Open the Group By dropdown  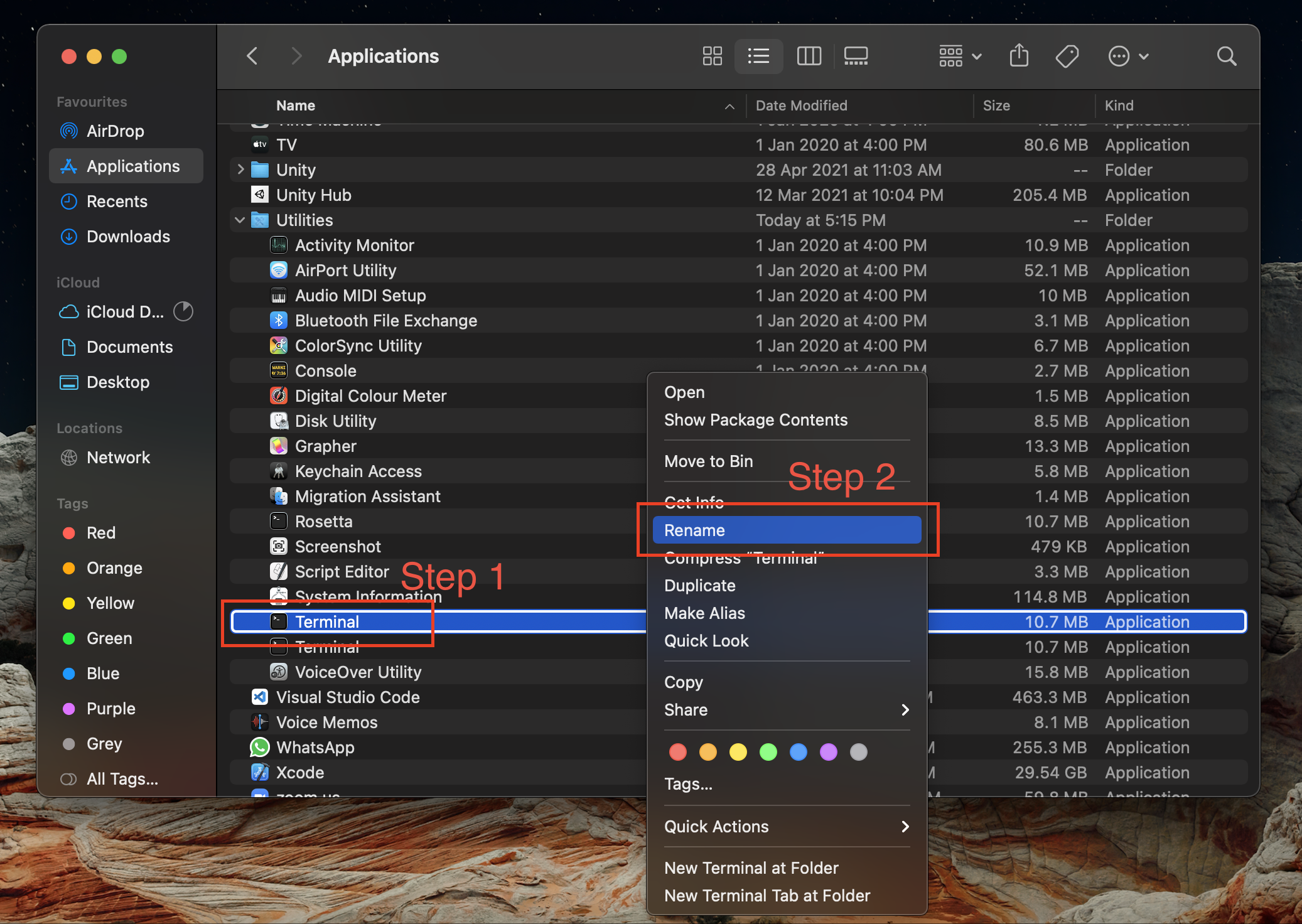click(959, 56)
